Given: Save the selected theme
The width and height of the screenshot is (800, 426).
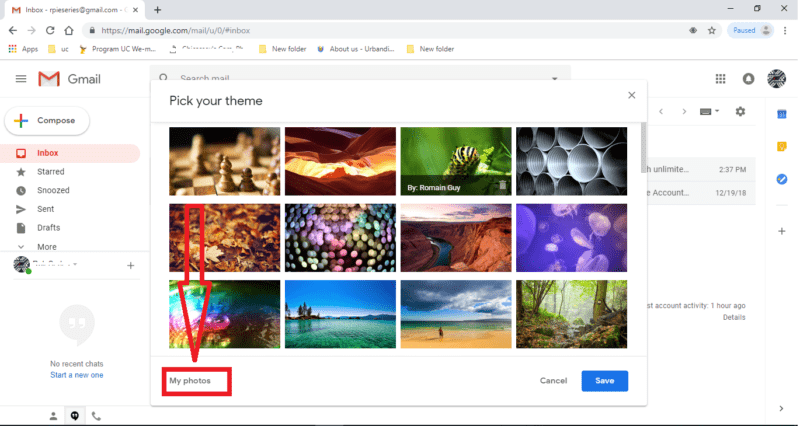Looking at the screenshot, I should (605, 381).
